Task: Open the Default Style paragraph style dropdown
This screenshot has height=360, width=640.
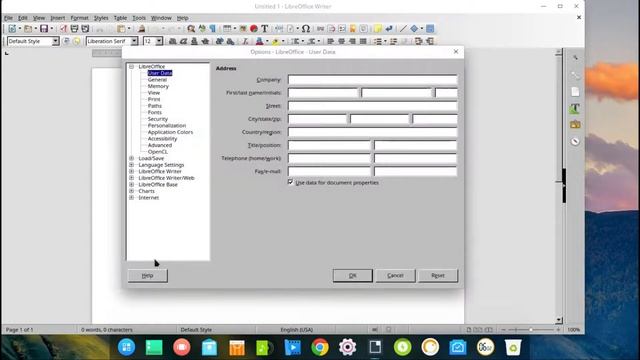Action: pyautogui.click(x=55, y=41)
